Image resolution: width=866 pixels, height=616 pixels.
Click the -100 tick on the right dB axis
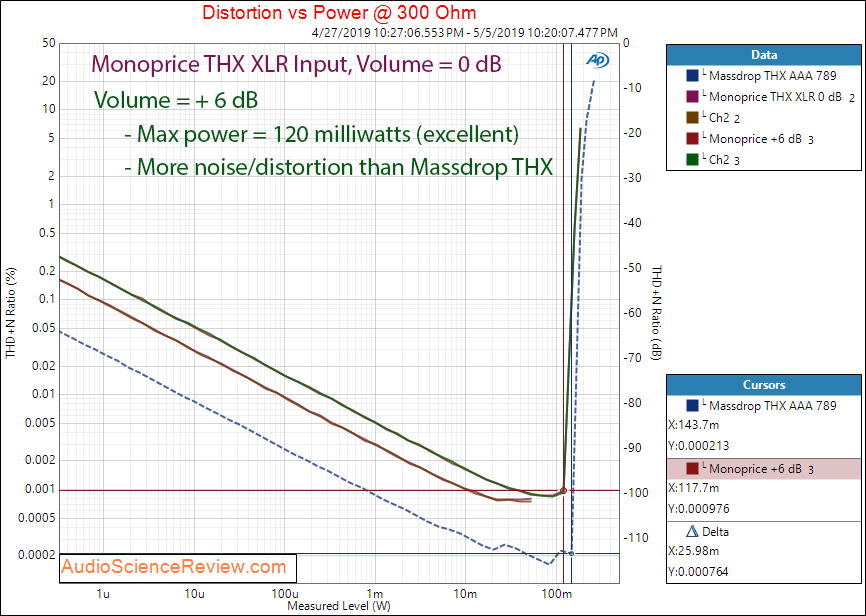pos(634,492)
